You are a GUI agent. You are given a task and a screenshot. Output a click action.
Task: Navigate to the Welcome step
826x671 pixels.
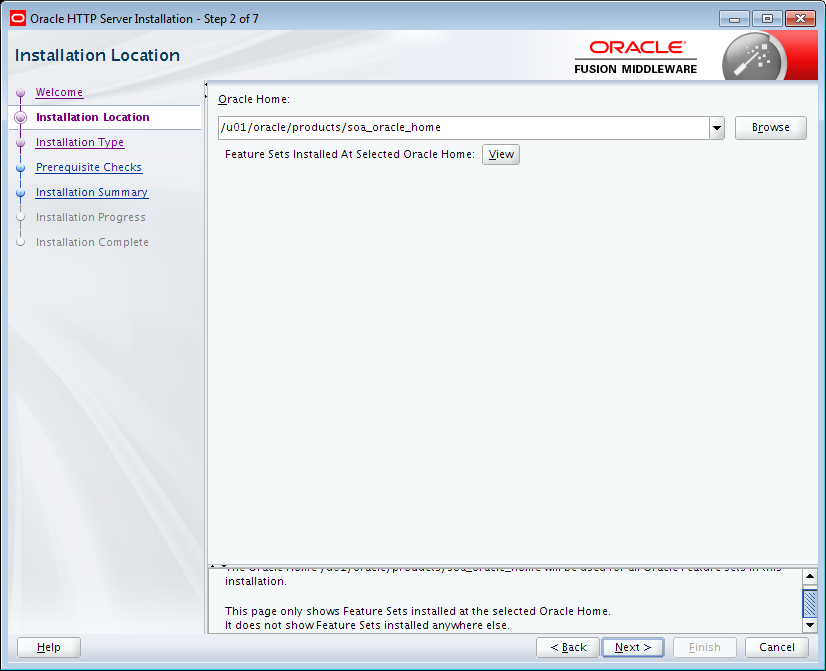[x=58, y=92]
